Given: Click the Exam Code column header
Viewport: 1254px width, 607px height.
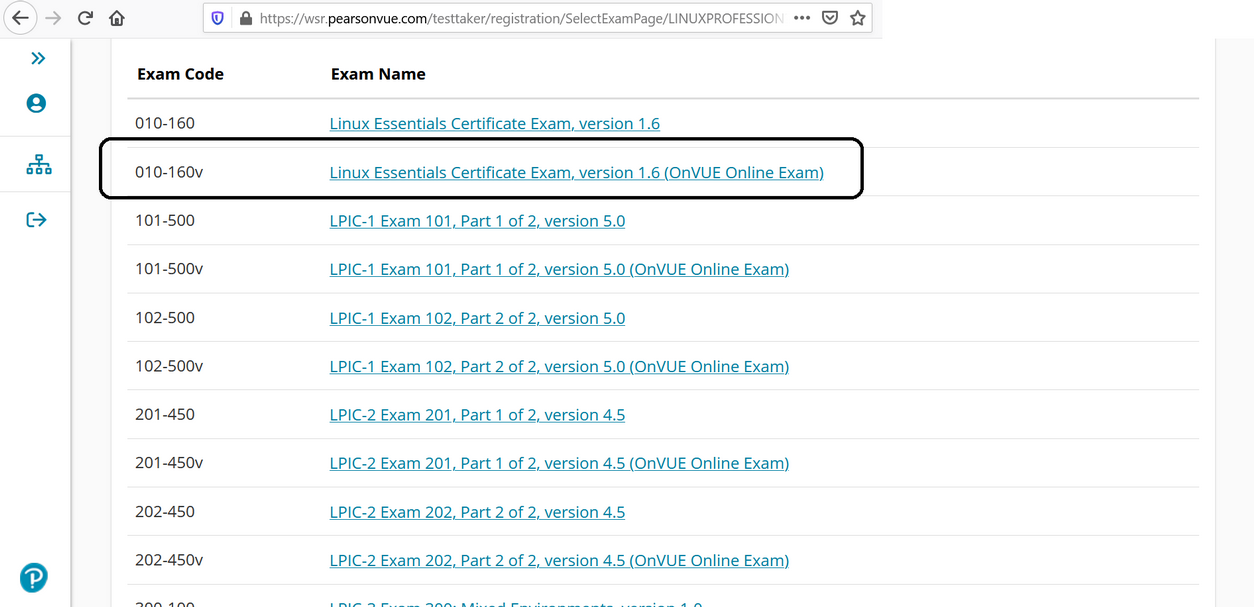Looking at the screenshot, I should pos(180,74).
